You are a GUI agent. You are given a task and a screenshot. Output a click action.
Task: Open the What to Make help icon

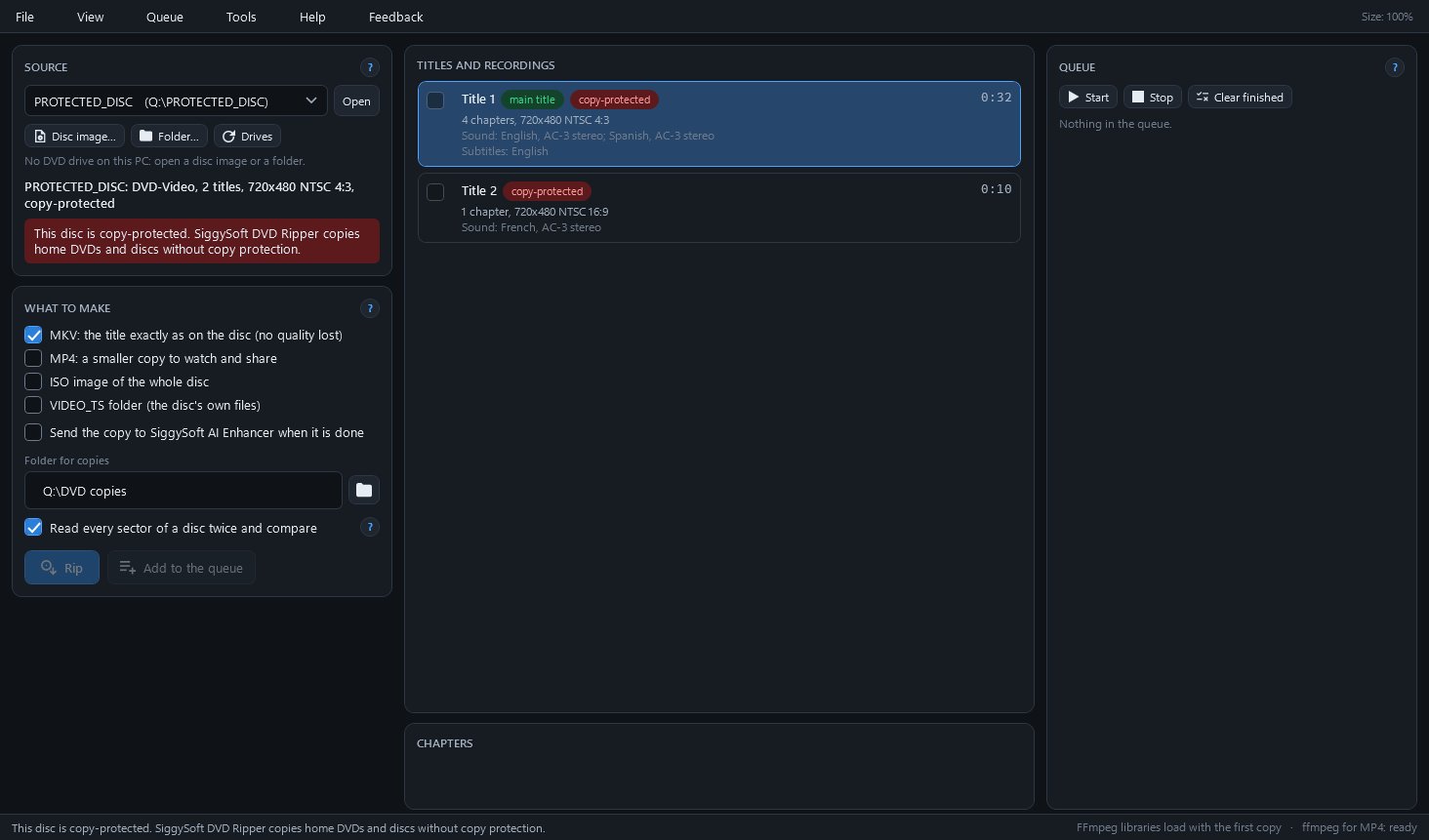(x=370, y=308)
